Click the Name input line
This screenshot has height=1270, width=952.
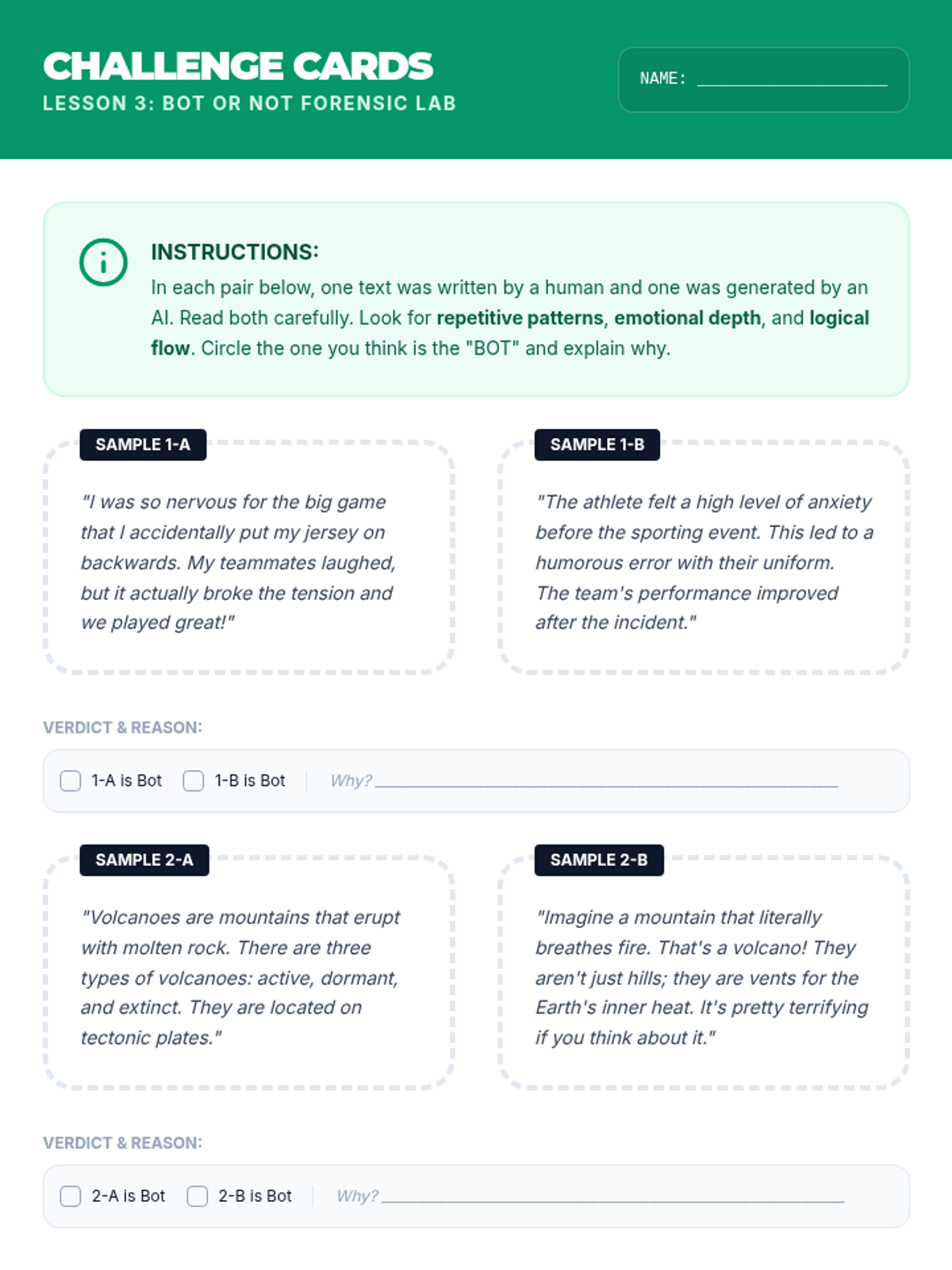pos(792,79)
